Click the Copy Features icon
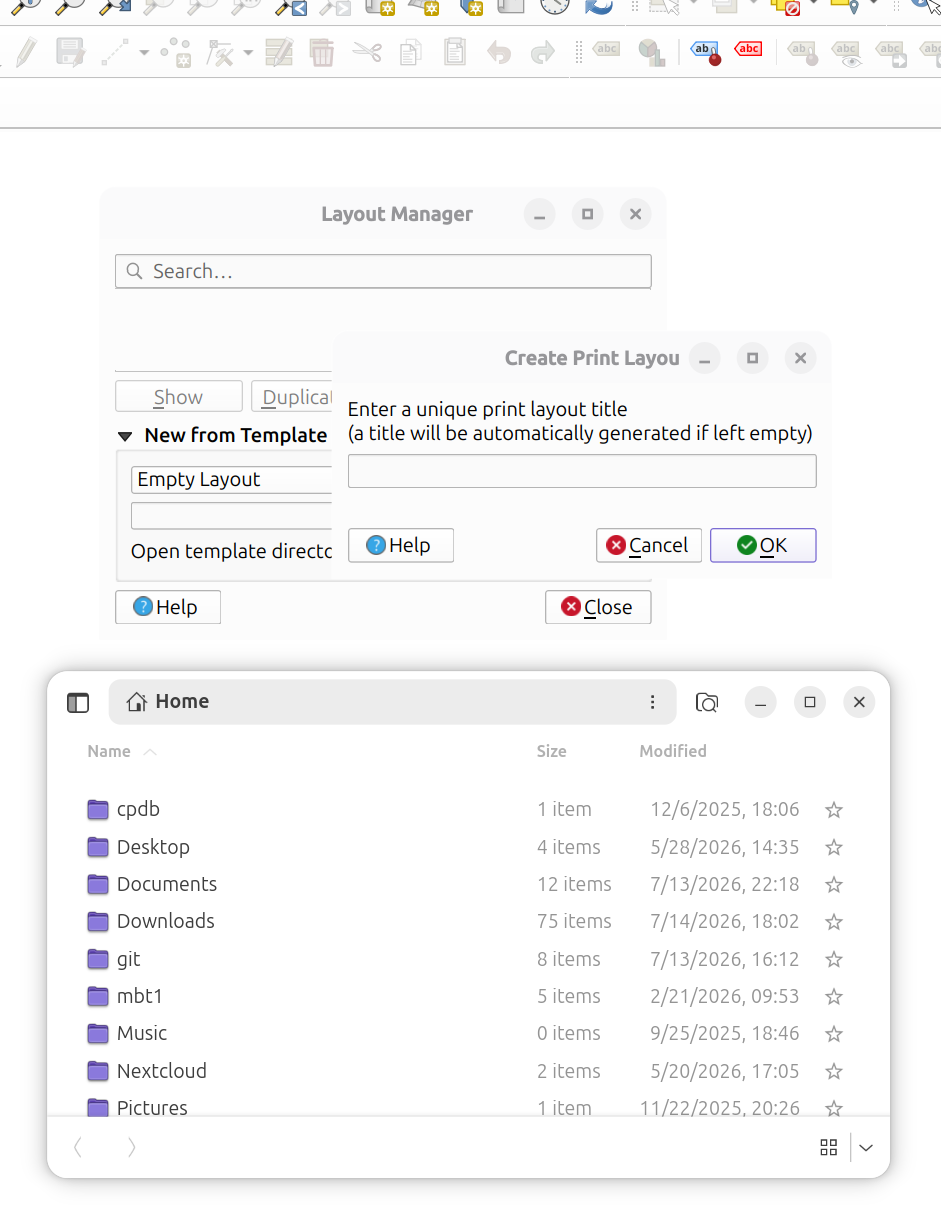Viewport: 941px width, 1212px height. pos(410,51)
